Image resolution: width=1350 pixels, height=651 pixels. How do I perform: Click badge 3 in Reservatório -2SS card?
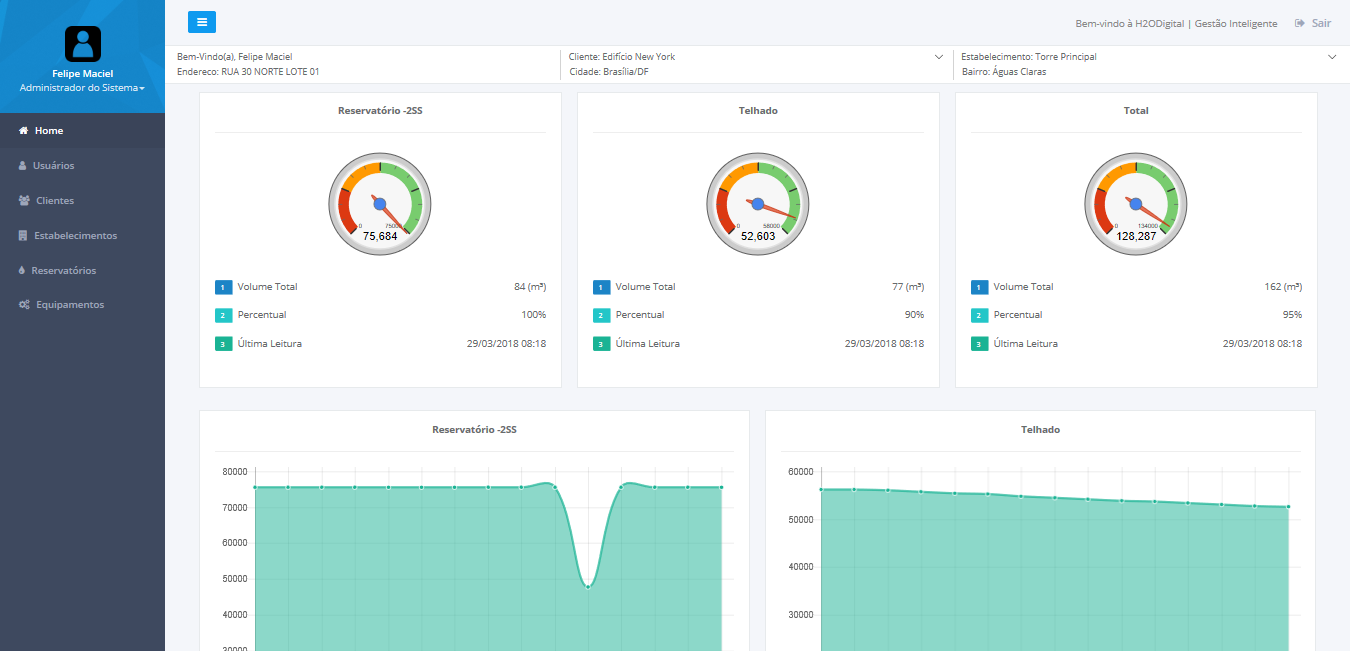(x=223, y=344)
